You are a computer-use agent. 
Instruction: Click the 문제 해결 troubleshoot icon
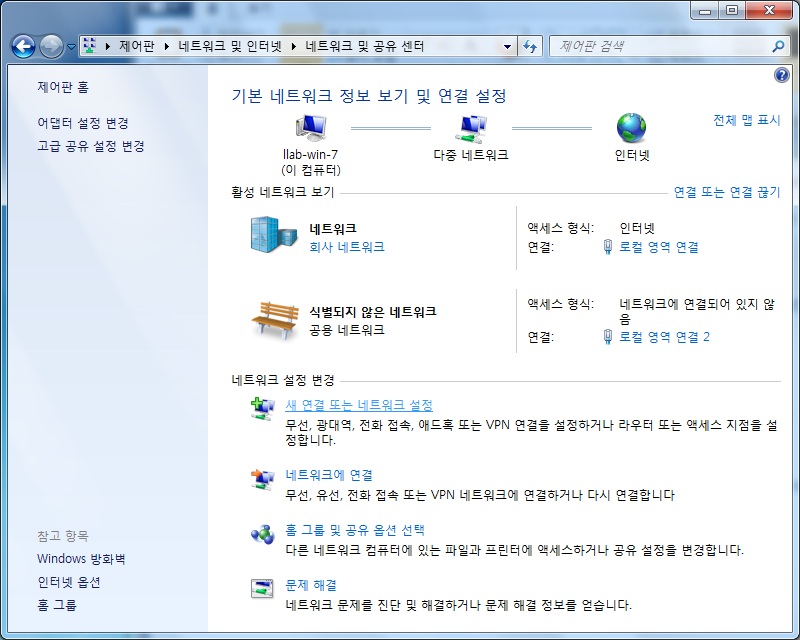point(263,589)
